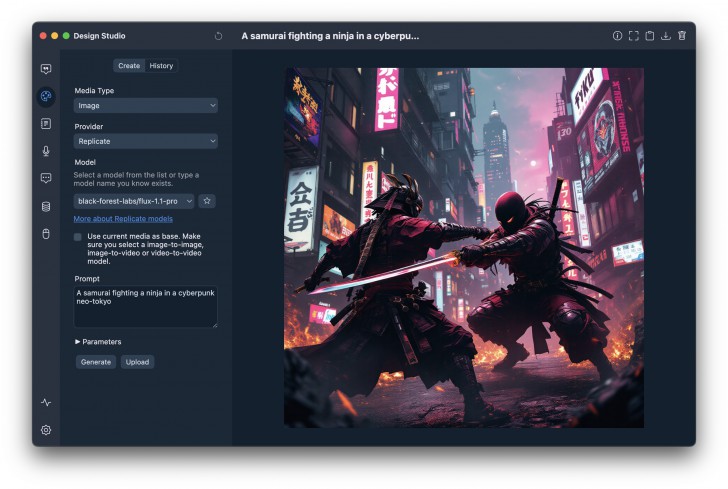Click the 'Design Studio' window title text

click(99, 36)
